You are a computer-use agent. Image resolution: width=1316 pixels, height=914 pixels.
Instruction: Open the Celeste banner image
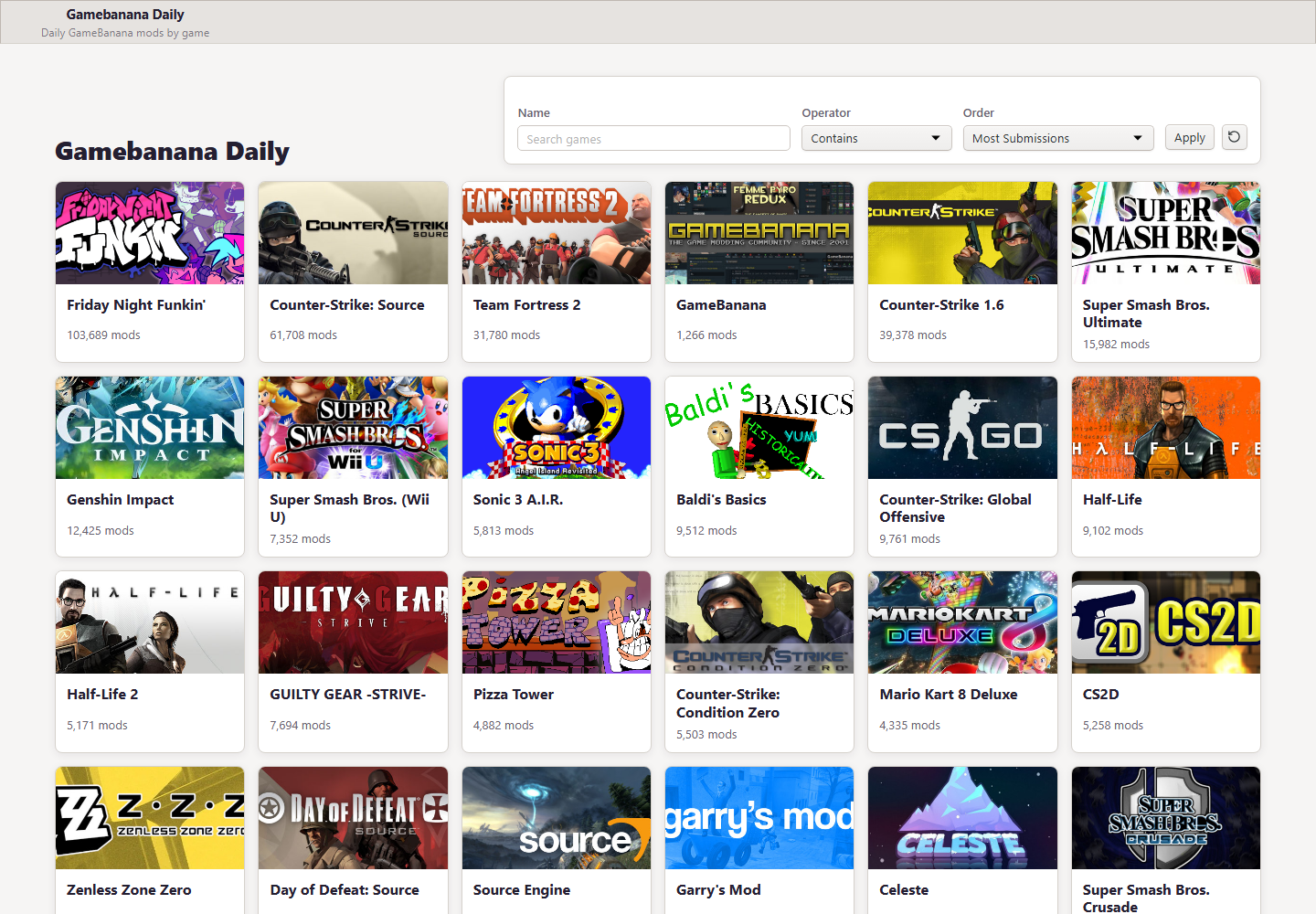point(962,818)
